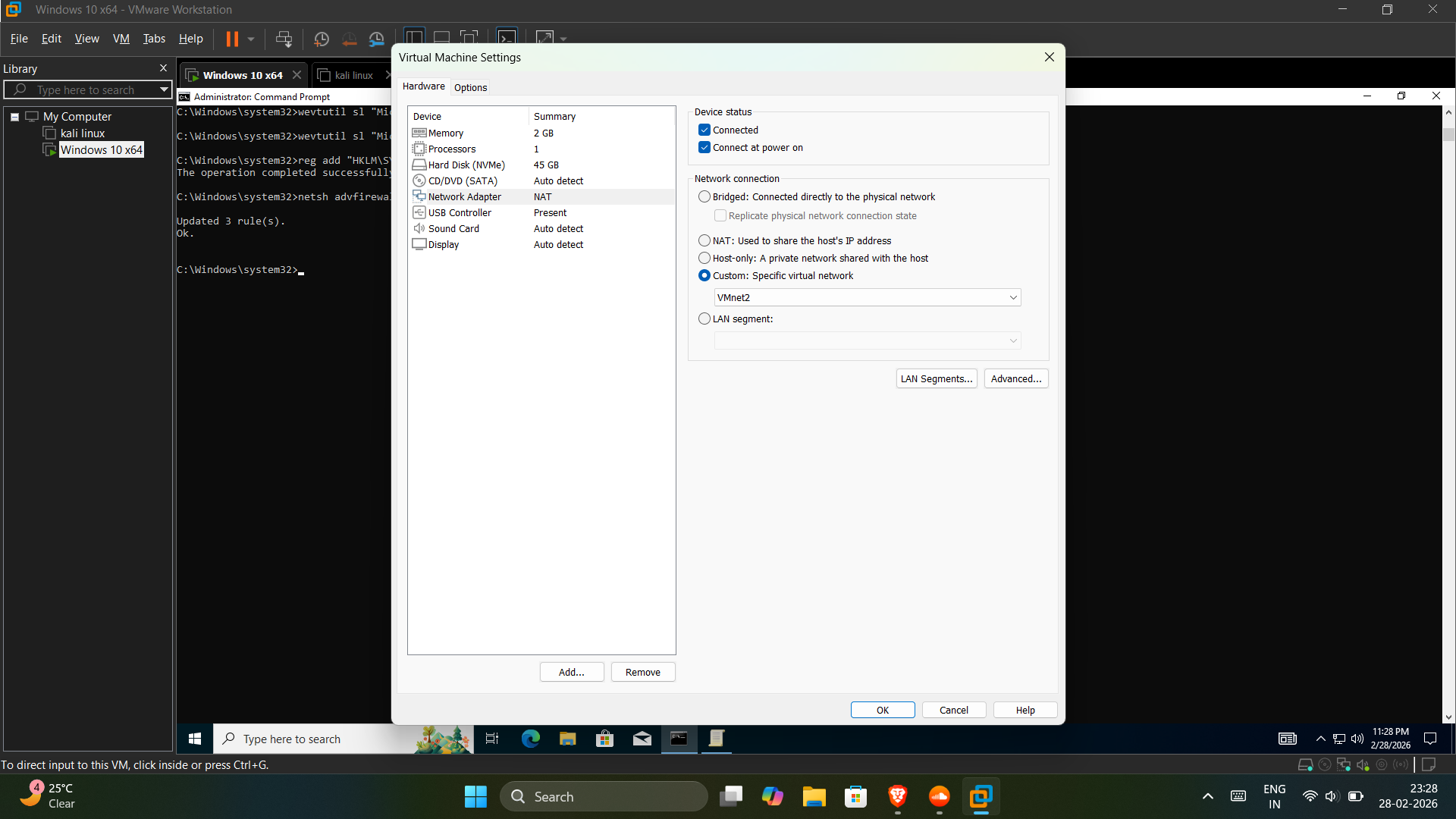Uncheck the Connected checkbox
Image resolution: width=1456 pixels, height=819 pixels.
[x=704, y=130]
